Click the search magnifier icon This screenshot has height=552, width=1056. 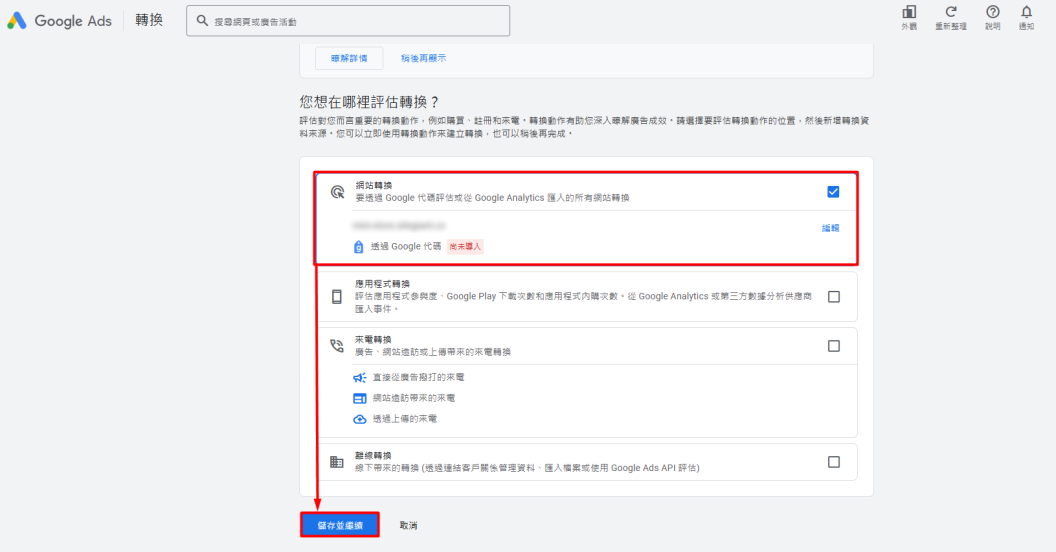[x=202, y=21]
